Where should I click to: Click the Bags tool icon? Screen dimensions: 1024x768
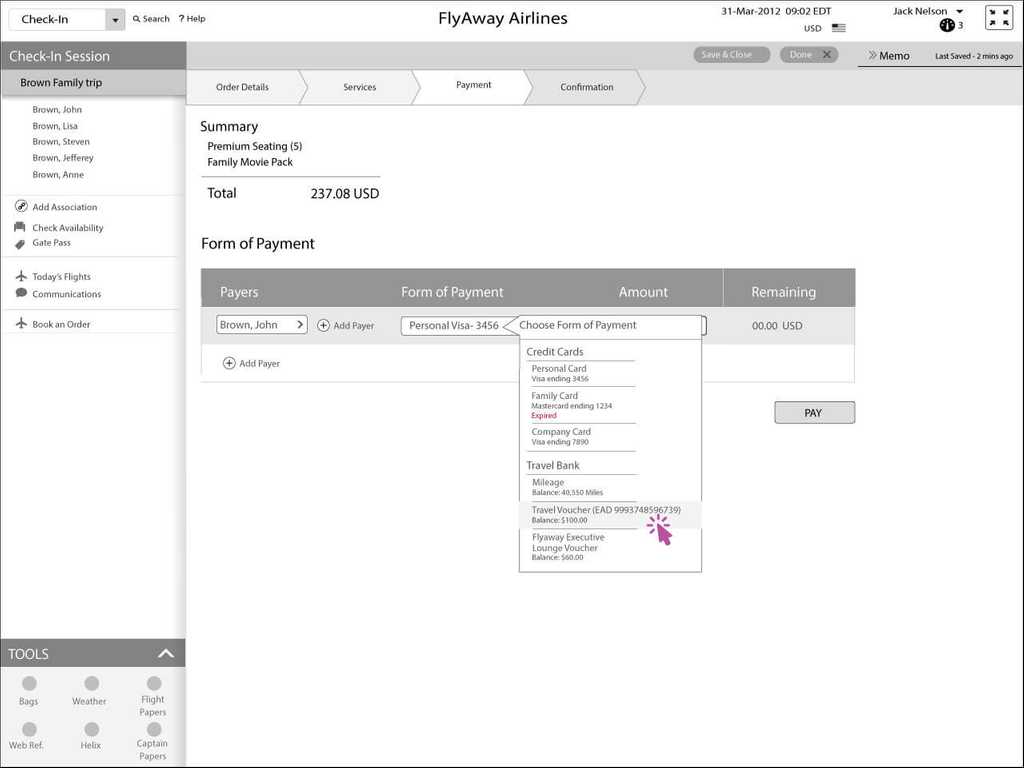pos(29,684)
